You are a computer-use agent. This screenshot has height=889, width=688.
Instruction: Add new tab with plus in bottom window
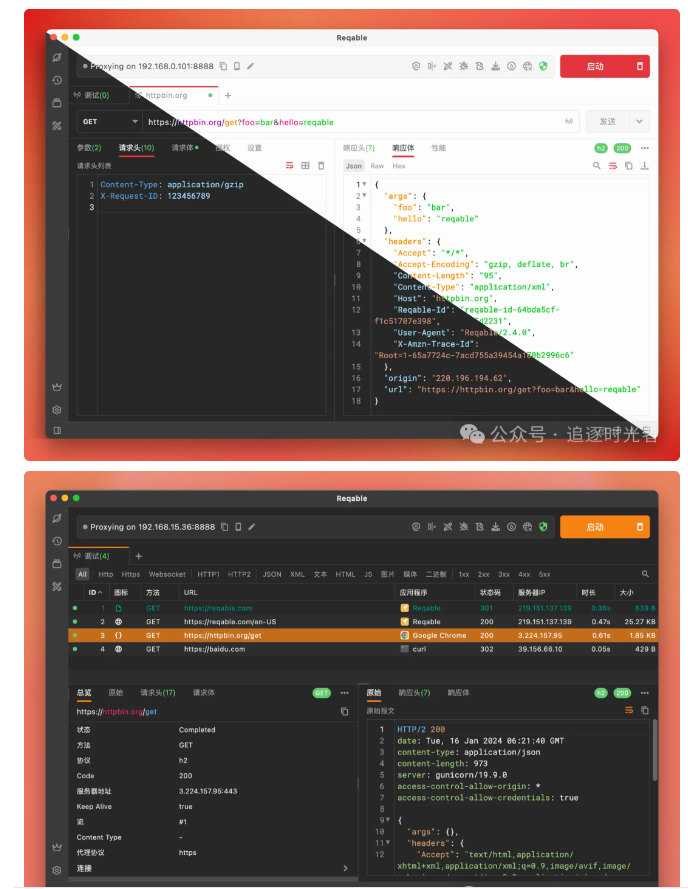click(138, 556)
